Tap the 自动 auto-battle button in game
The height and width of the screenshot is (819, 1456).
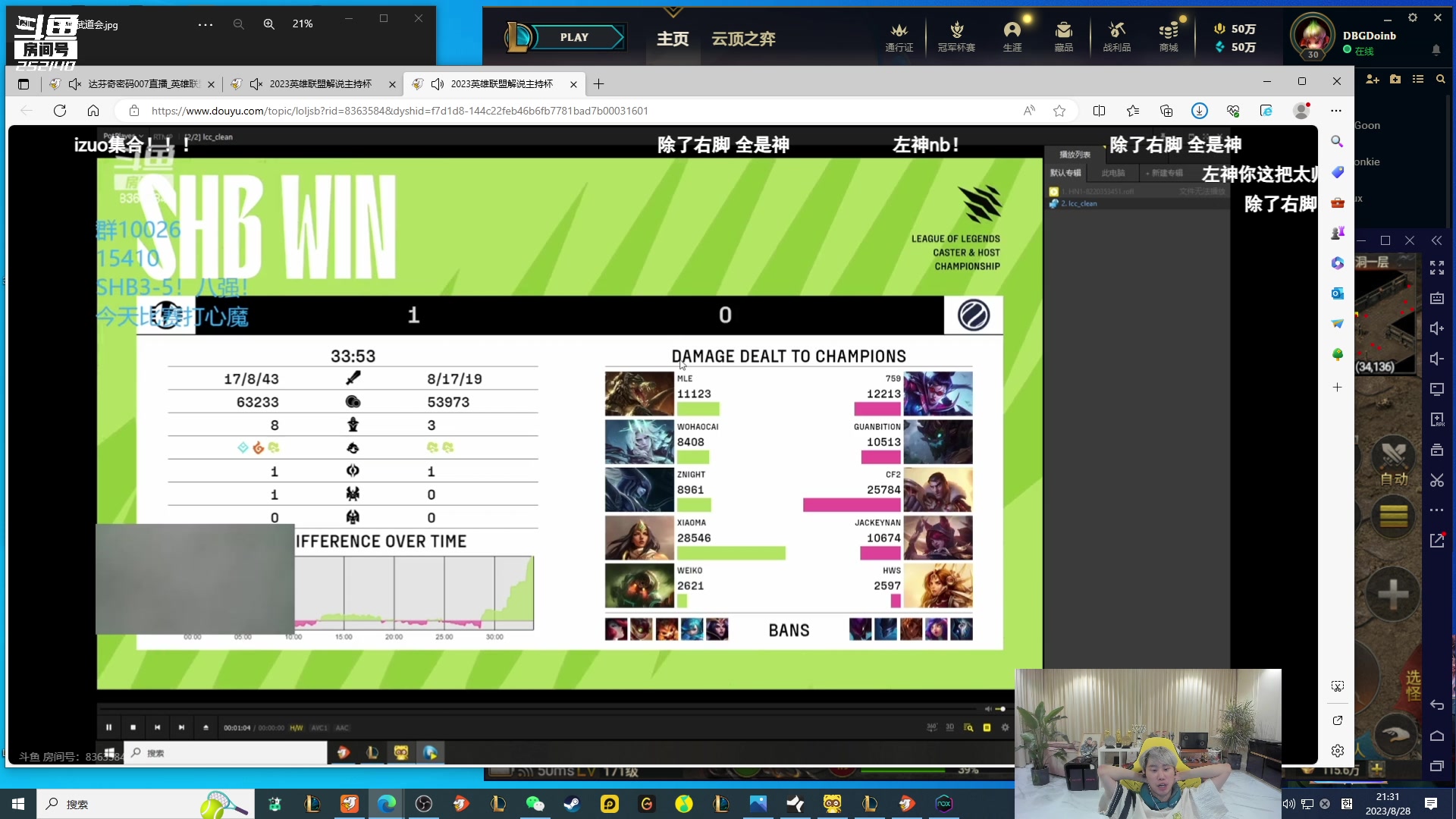point(1394,461)
